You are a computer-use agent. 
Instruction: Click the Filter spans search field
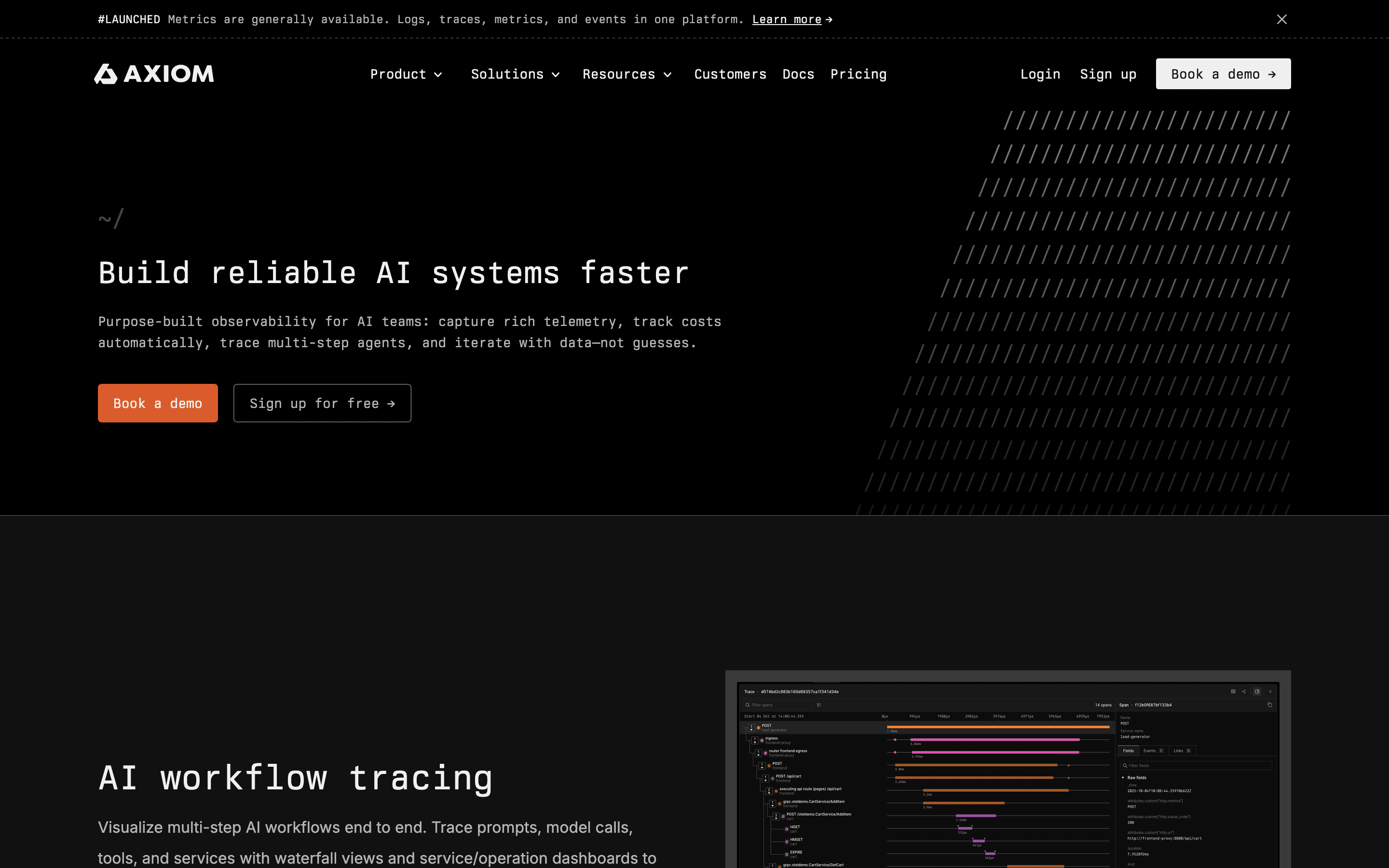point(778,705)
